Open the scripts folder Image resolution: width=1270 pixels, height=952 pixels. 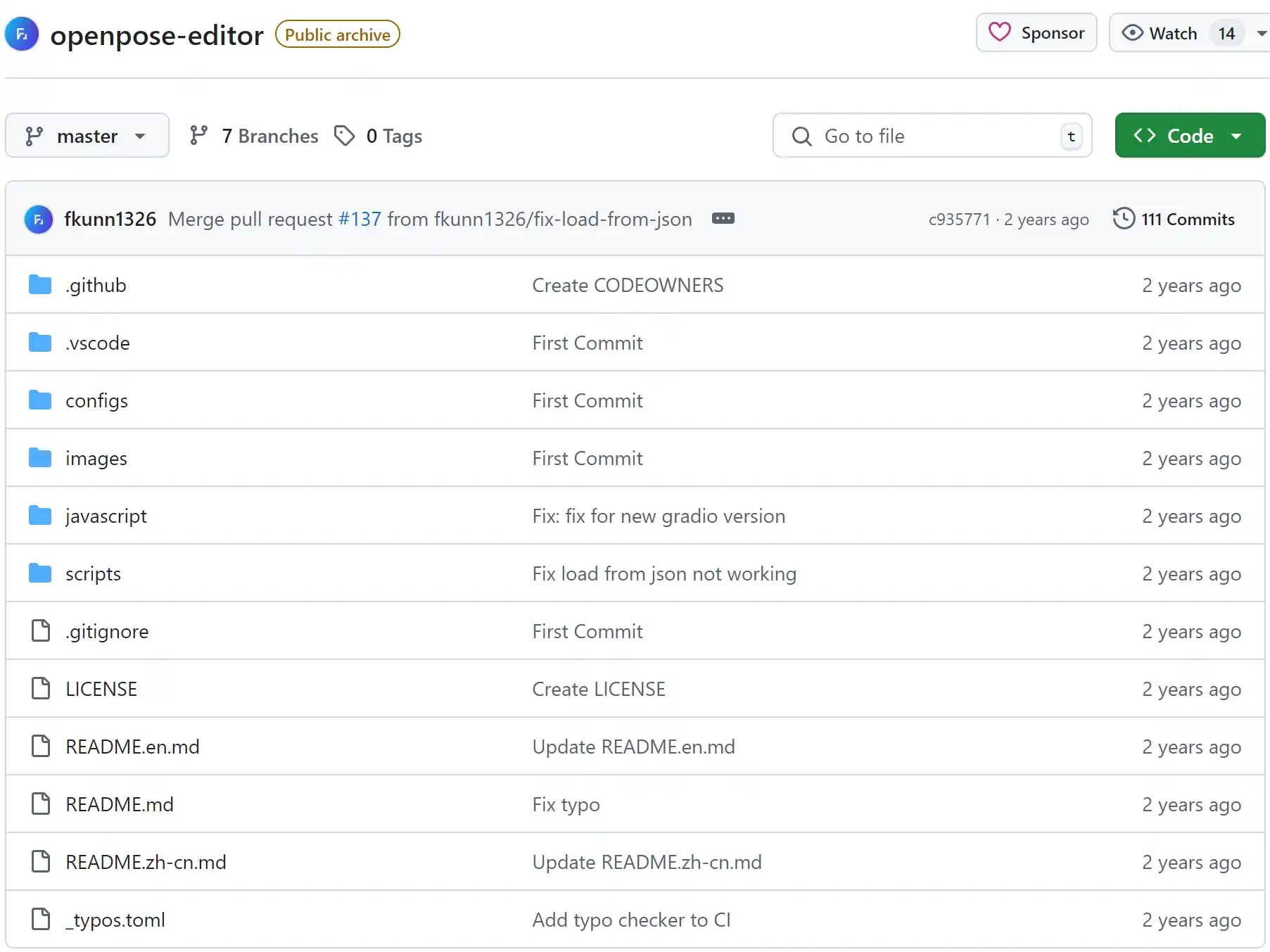[93, 574]
